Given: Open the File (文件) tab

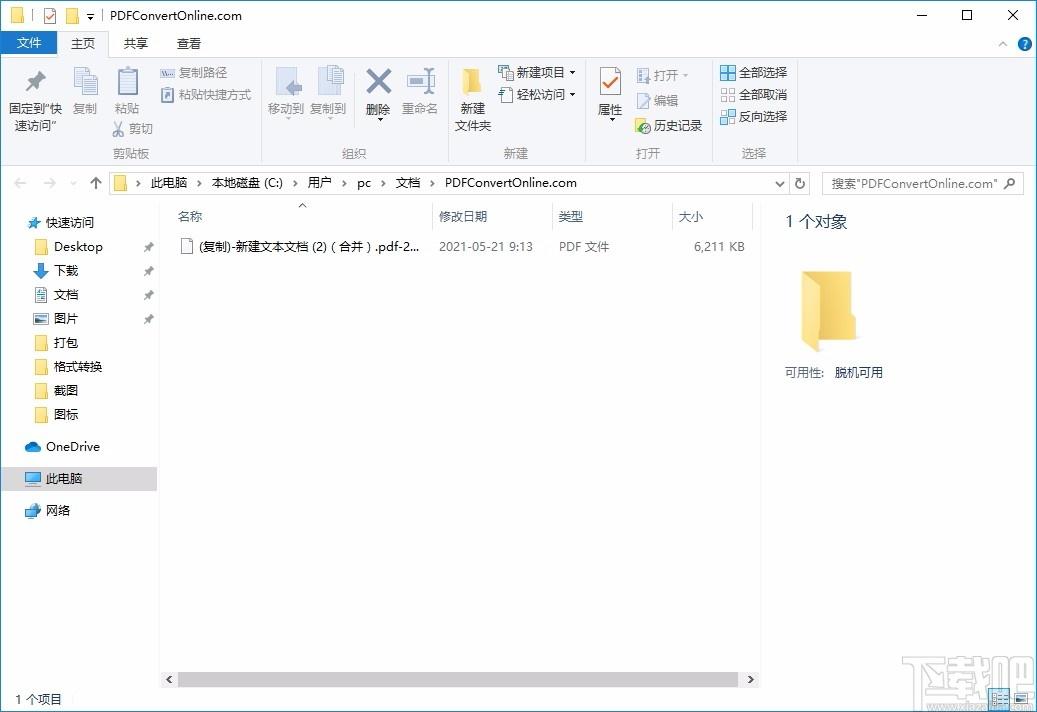Looking at the screenshot, I should (28, 43).
